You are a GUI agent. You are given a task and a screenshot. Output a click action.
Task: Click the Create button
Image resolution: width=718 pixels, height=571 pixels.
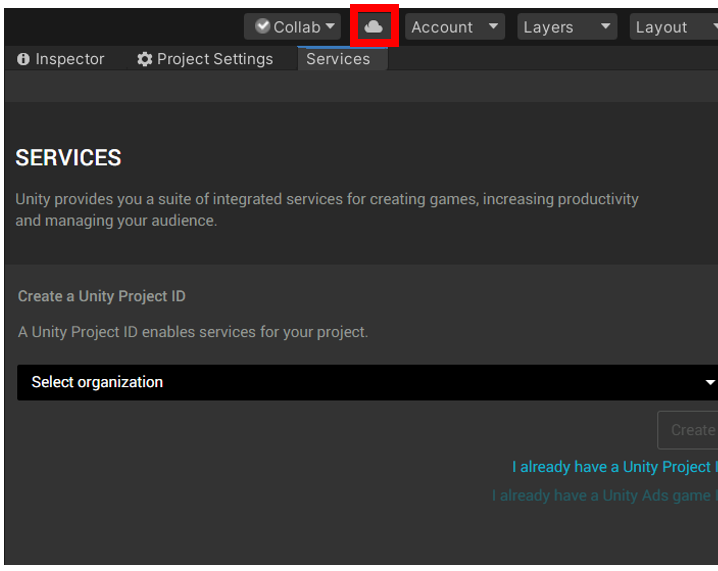[x=688, y=430]
